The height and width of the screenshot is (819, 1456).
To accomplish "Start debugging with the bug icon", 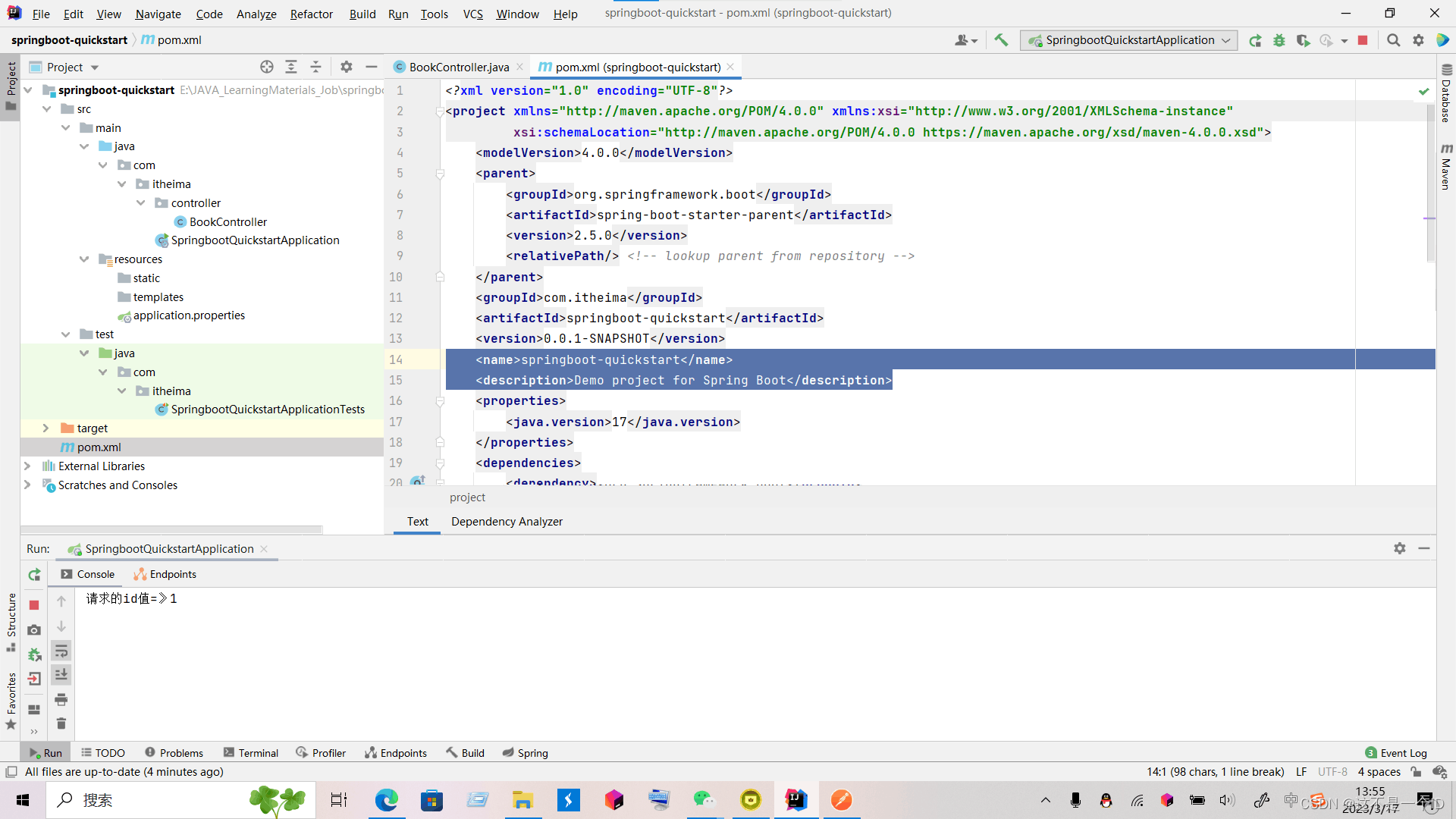I will pos(1279,40).
